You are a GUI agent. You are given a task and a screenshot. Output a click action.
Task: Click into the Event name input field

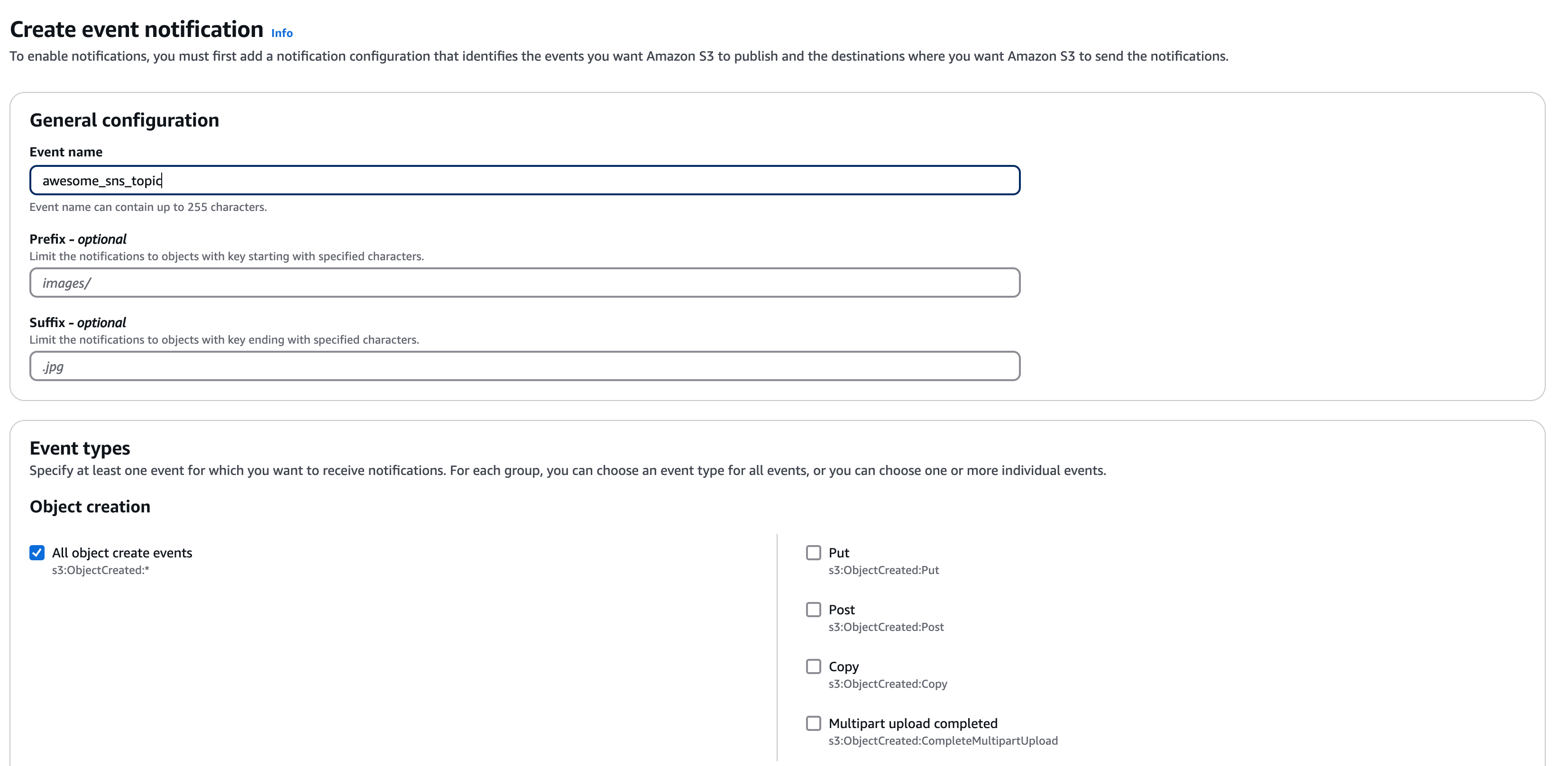click(524, 180)
